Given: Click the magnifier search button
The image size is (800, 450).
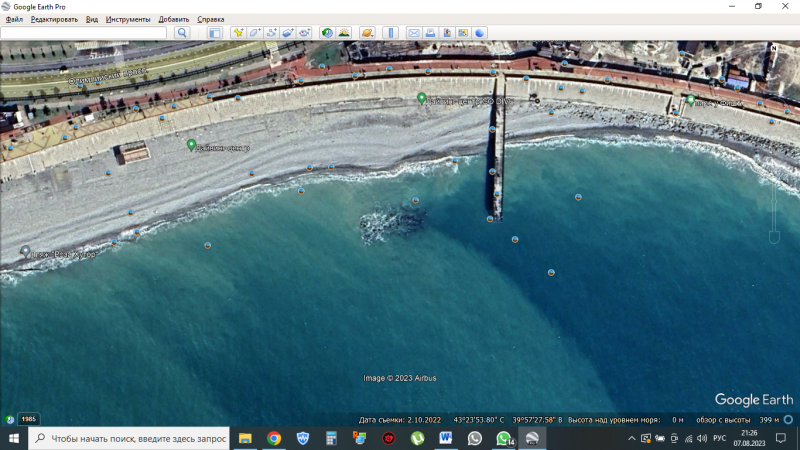Looking at the screenshot, I should [182, 33].
